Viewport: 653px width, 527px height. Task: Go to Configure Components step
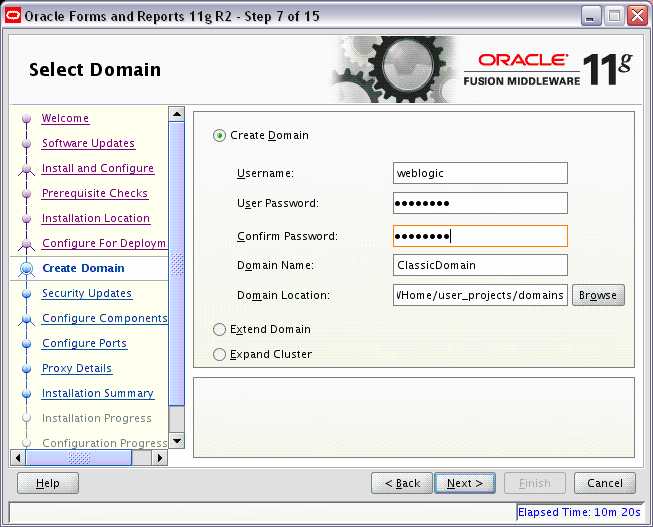[105, 318]
